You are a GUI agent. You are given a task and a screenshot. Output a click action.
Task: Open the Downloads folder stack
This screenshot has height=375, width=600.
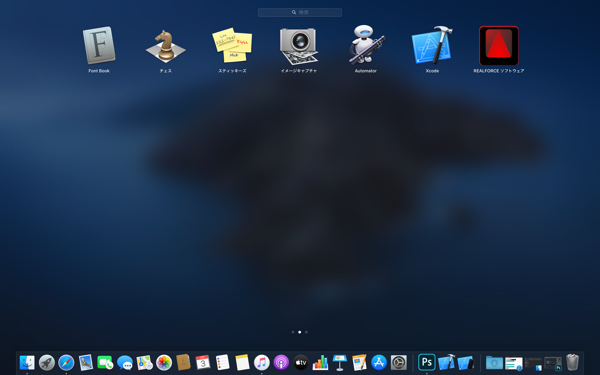pos(494,362)
